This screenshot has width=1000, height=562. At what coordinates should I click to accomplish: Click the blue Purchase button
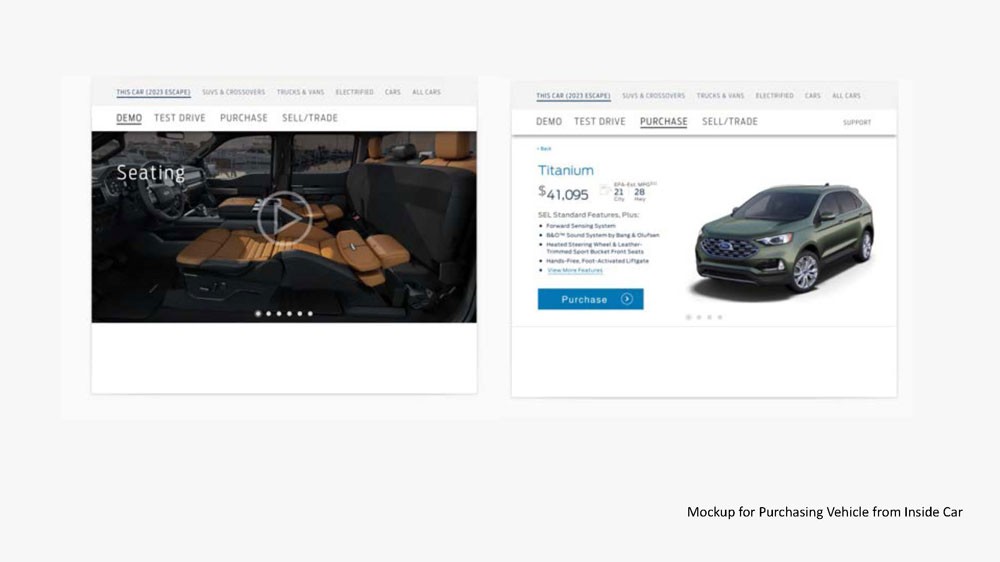pos(591,299)
